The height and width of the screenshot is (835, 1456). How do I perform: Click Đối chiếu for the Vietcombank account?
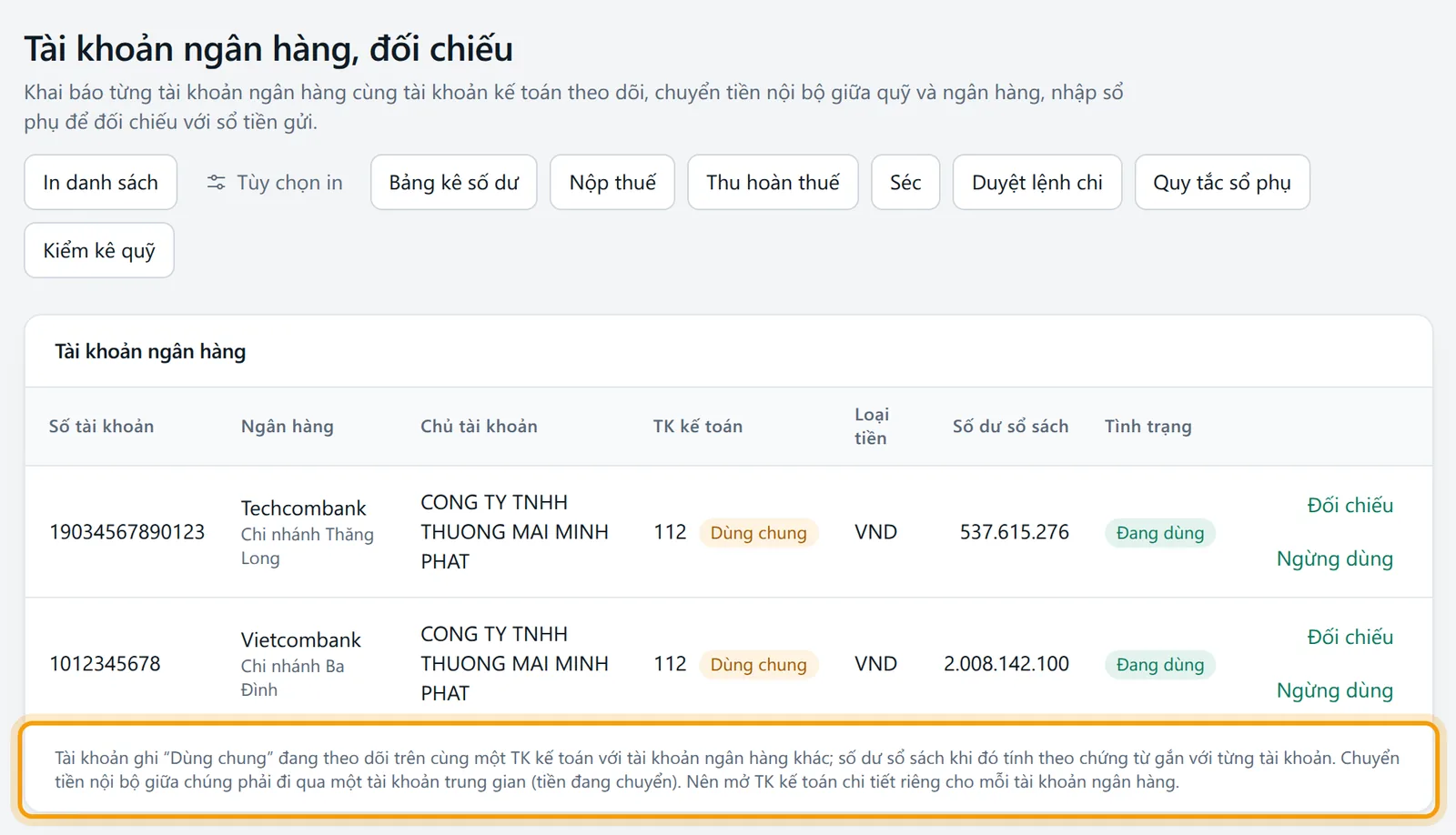[1350, 638]
